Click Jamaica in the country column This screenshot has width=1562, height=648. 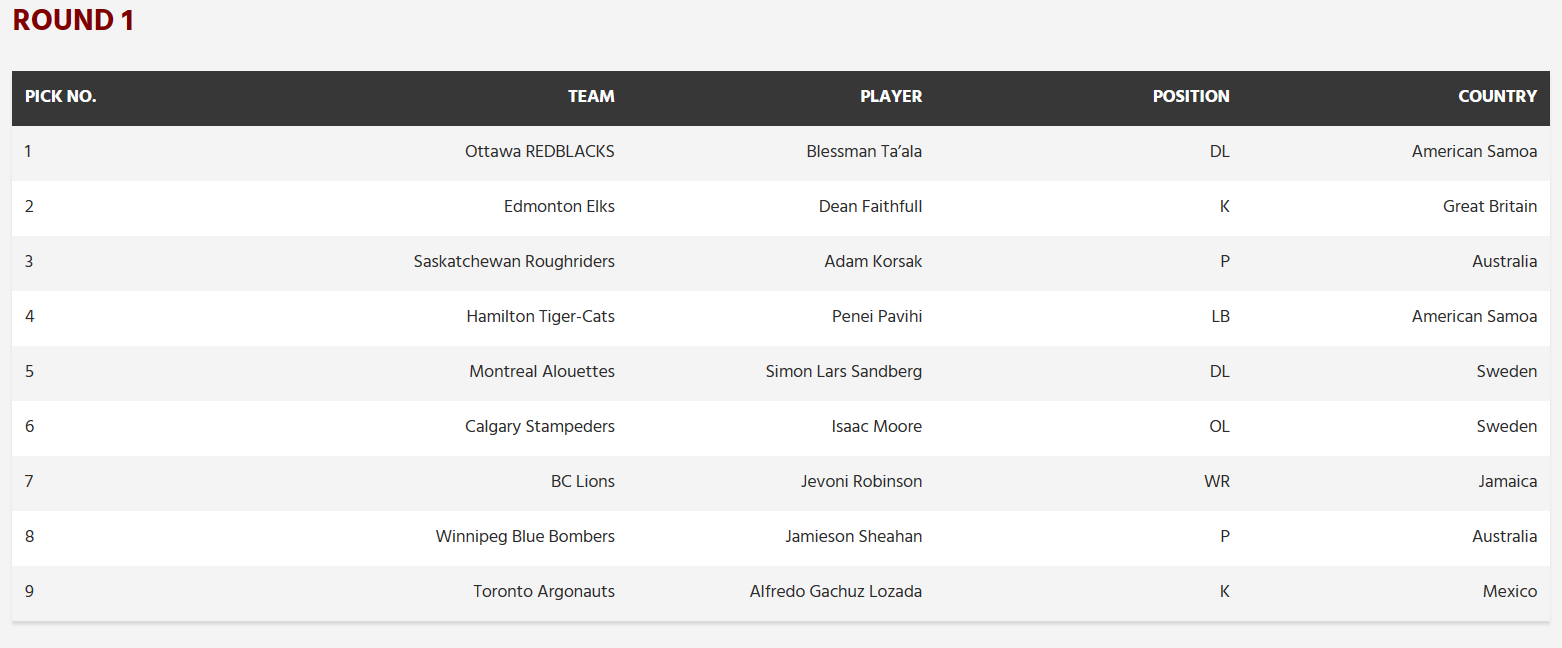[x=1508, y=482]
